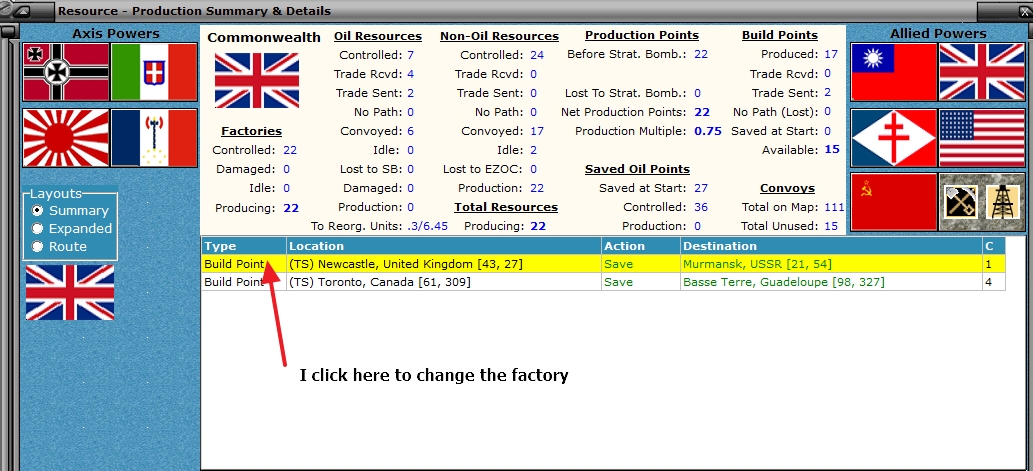Click the large Union Jack under Commonwealth heading
The height and width of the screenshot is (471, 1033).
click(257, 80)
